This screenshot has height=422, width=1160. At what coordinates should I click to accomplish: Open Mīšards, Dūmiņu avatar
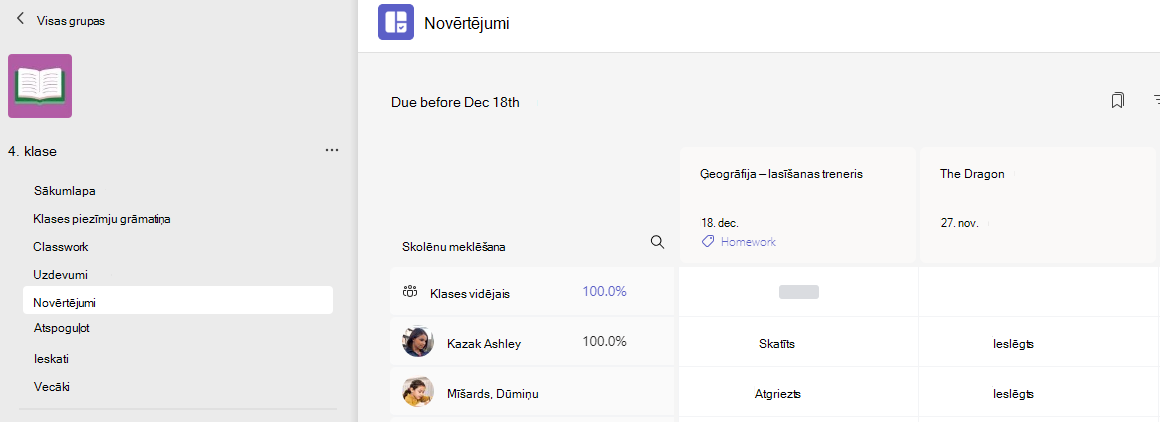418,392
